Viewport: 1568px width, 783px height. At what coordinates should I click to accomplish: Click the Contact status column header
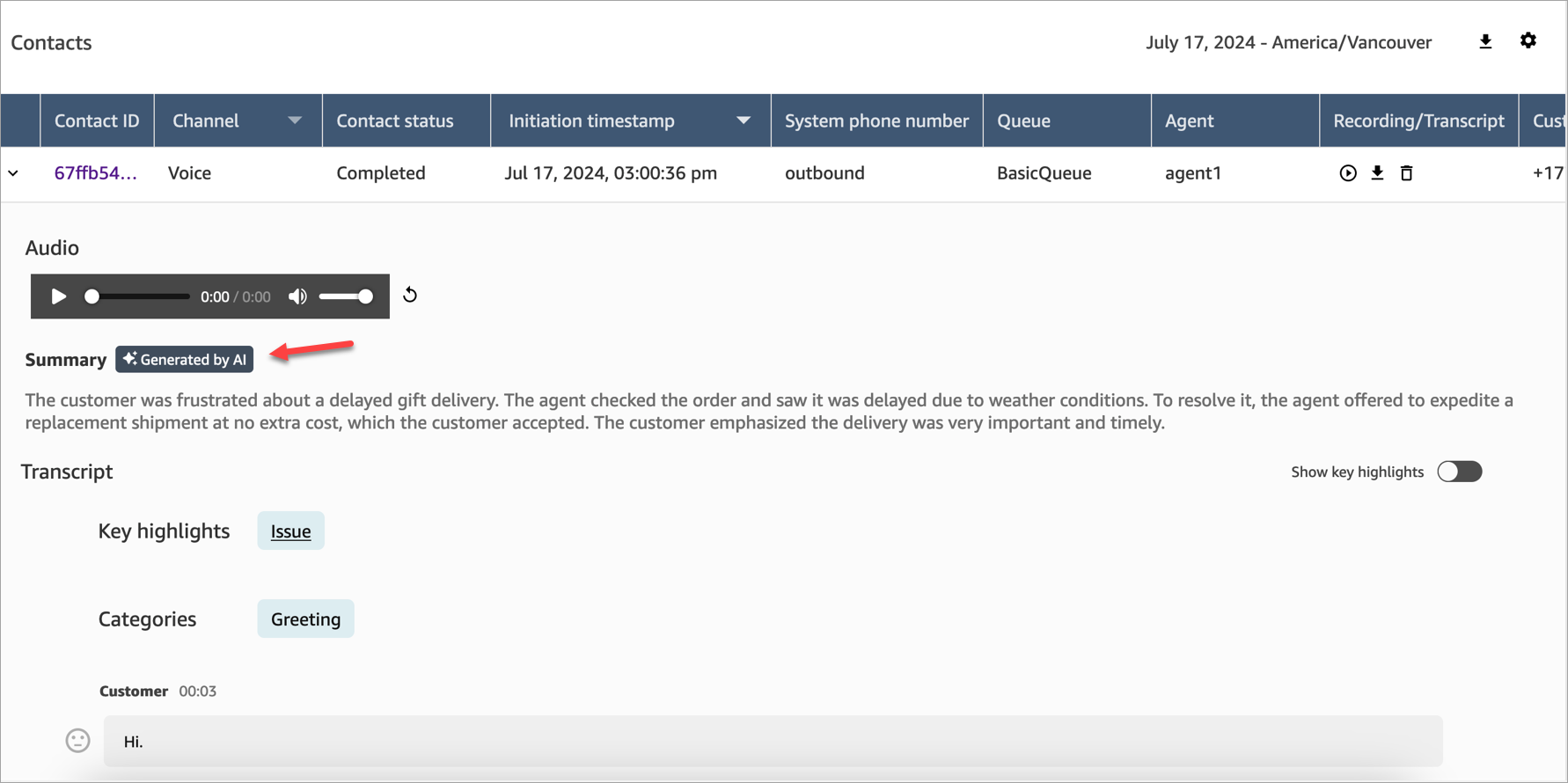coord(395,121)
